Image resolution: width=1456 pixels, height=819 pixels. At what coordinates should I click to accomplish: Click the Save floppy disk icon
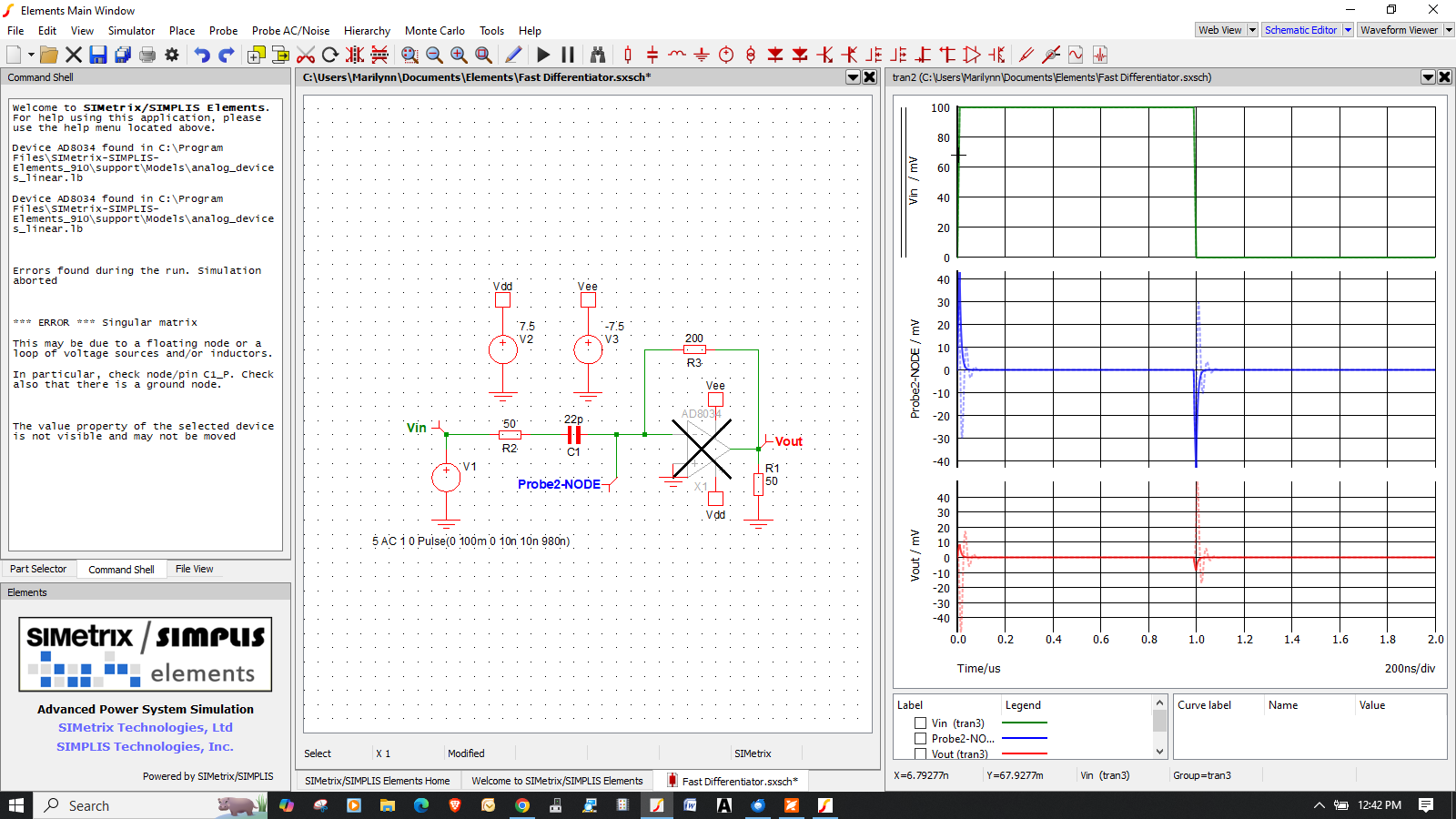(x=98, y=55)
